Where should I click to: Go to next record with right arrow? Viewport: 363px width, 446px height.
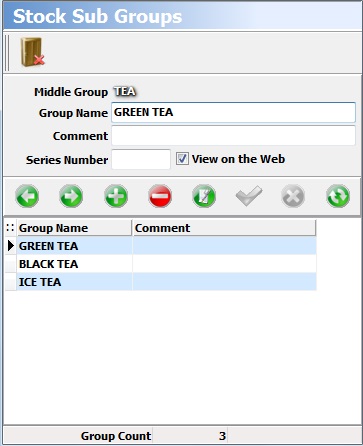pos(71,196)
